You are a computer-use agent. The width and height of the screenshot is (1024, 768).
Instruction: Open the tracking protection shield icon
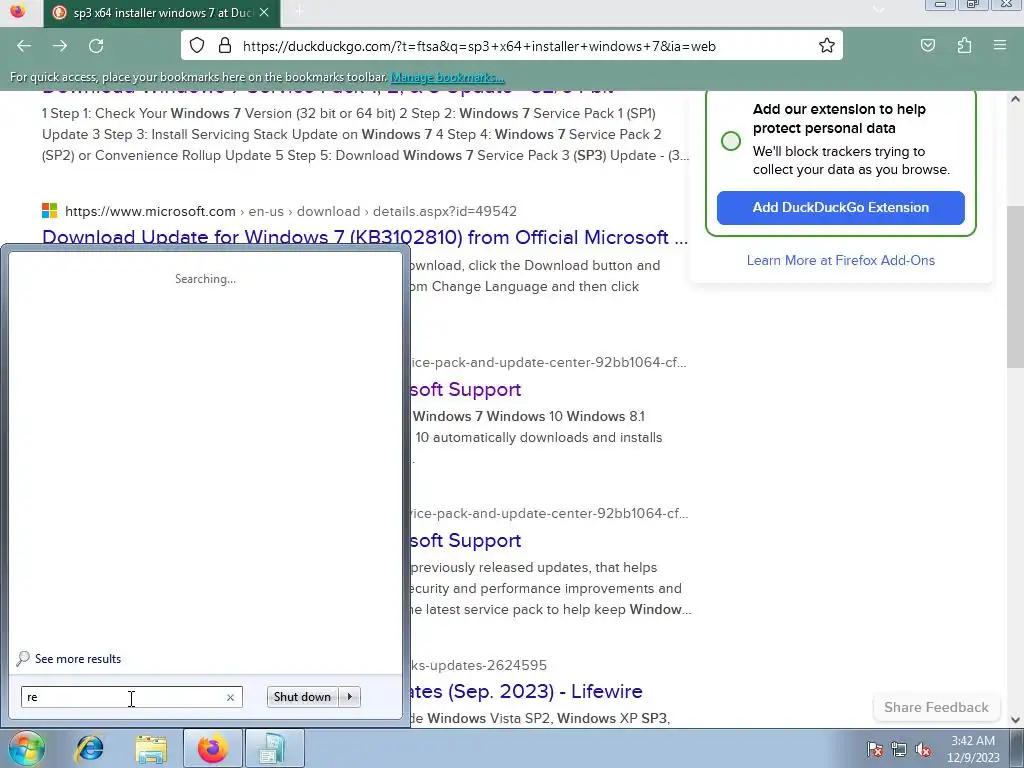[x=197, y=46]
